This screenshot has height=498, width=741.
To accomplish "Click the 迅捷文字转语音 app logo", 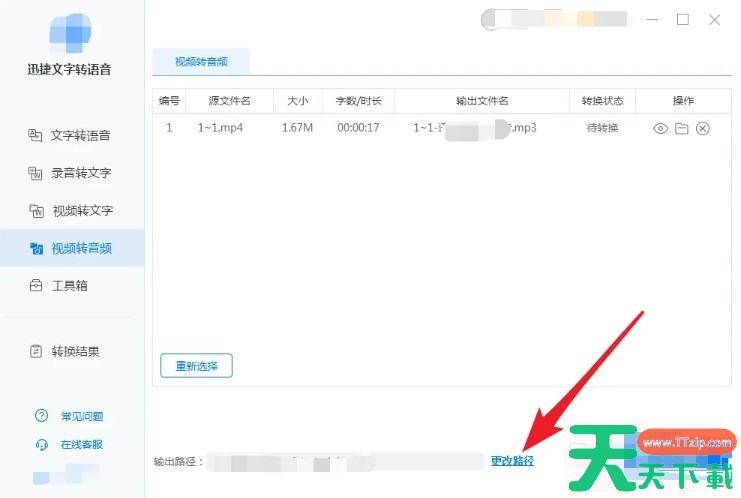I will (x=70, y=32).
